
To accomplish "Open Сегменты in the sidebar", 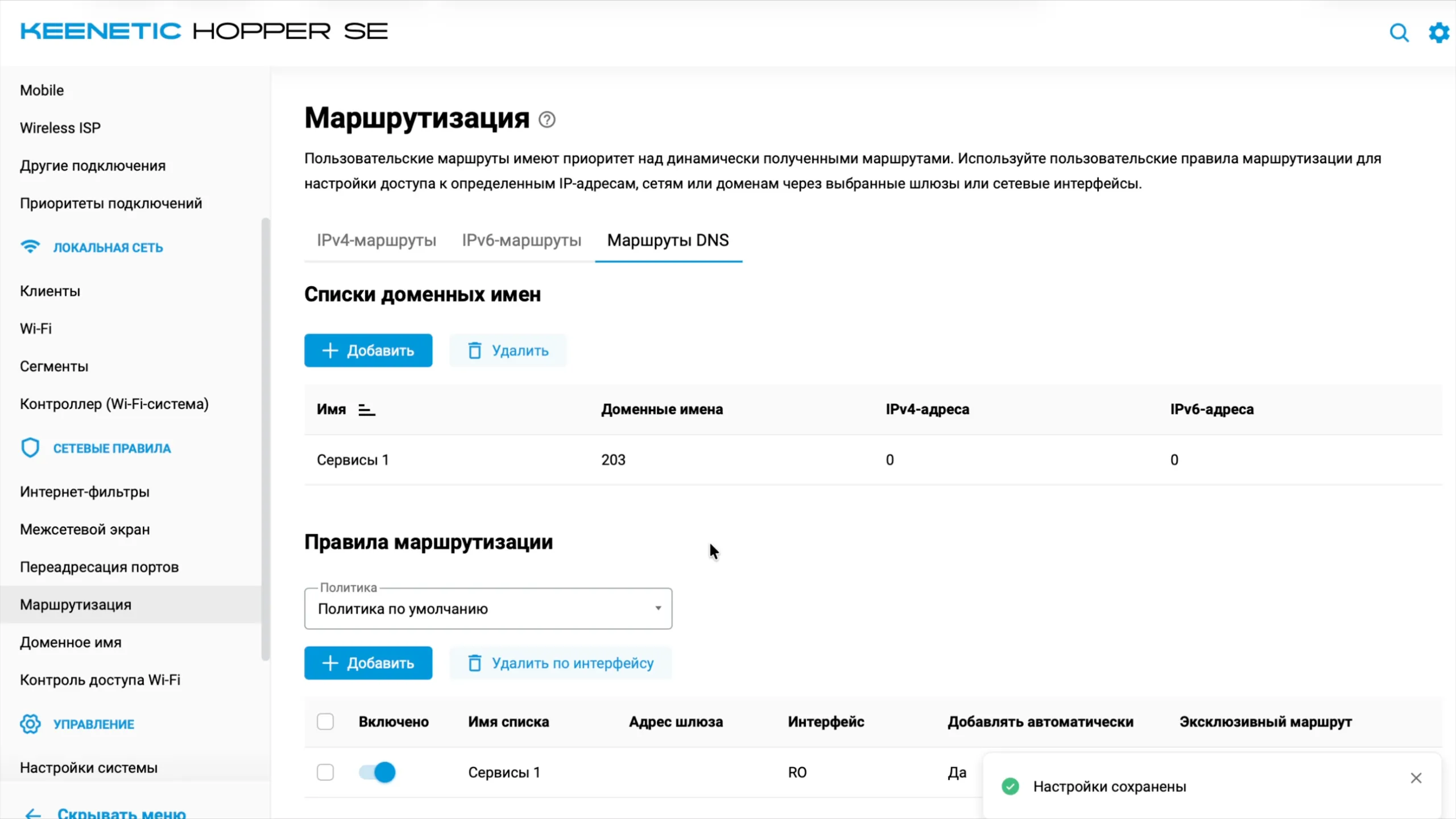I will point(54,366).
